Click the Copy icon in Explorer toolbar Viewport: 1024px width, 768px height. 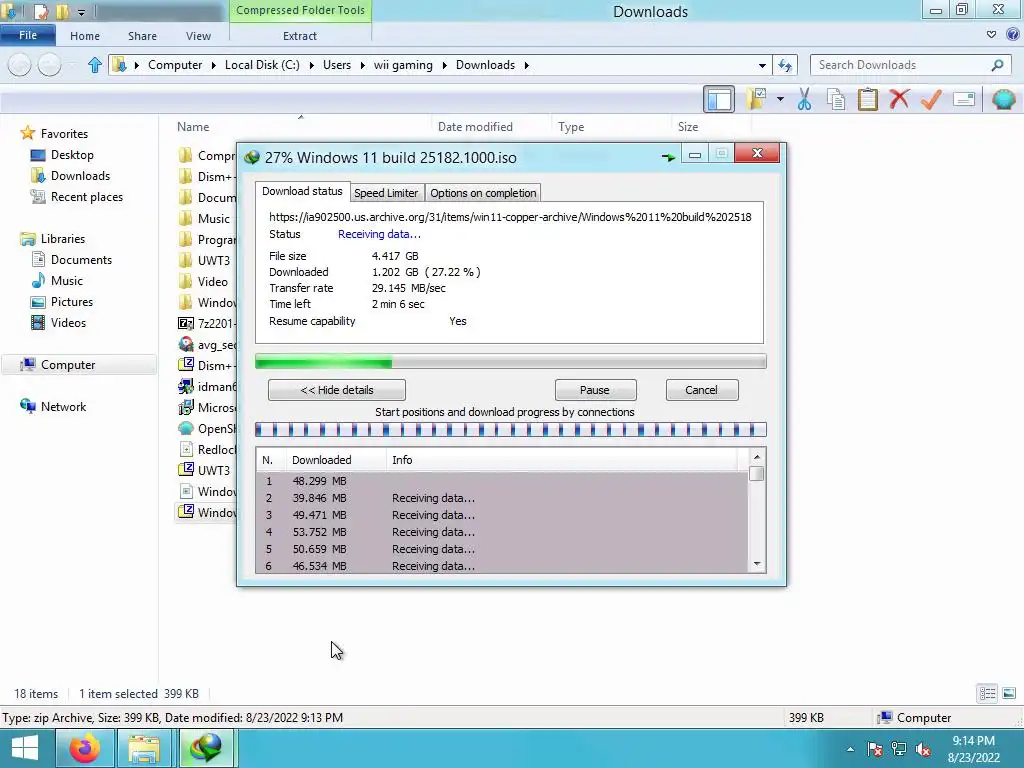click(x=836, y=99)
